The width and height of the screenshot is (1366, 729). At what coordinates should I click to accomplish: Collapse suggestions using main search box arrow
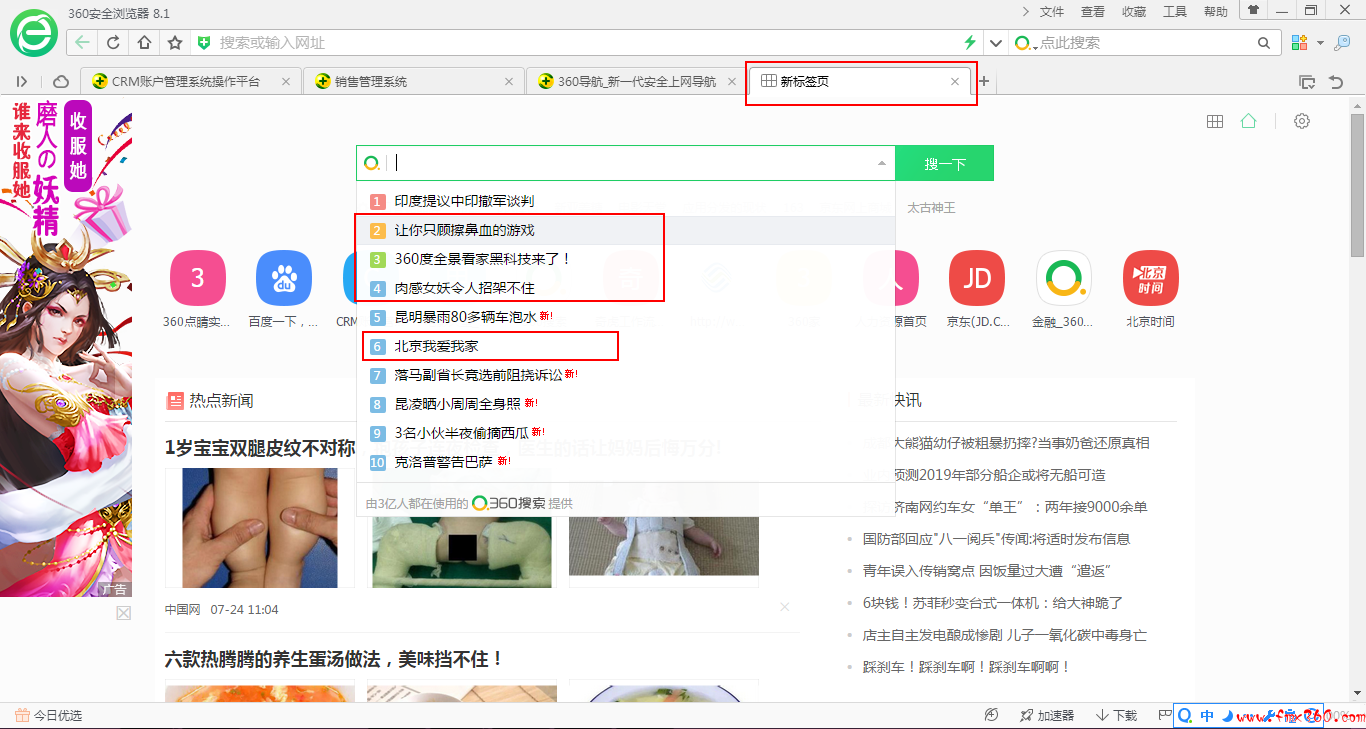(x=882, y=163)
